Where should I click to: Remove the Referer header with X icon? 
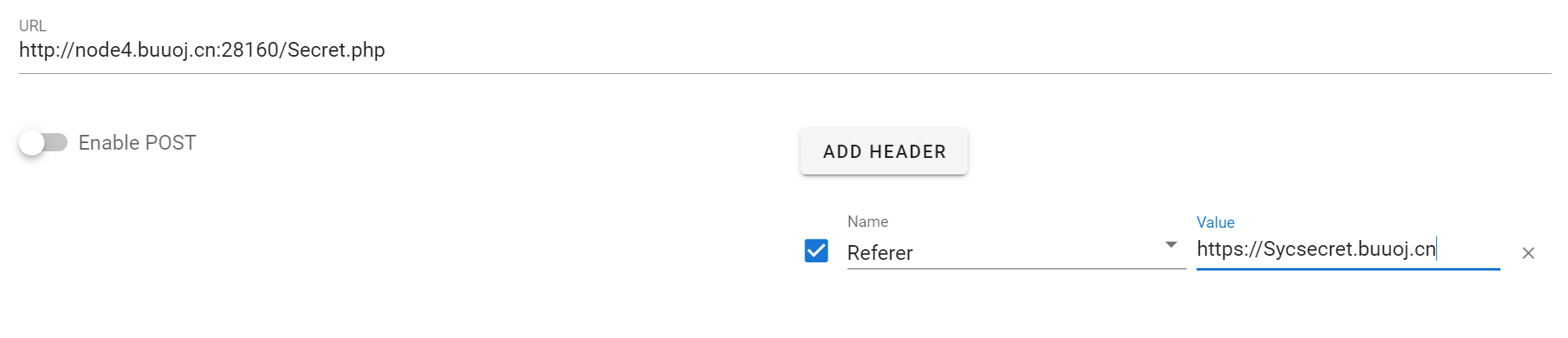coord(1528,253)
